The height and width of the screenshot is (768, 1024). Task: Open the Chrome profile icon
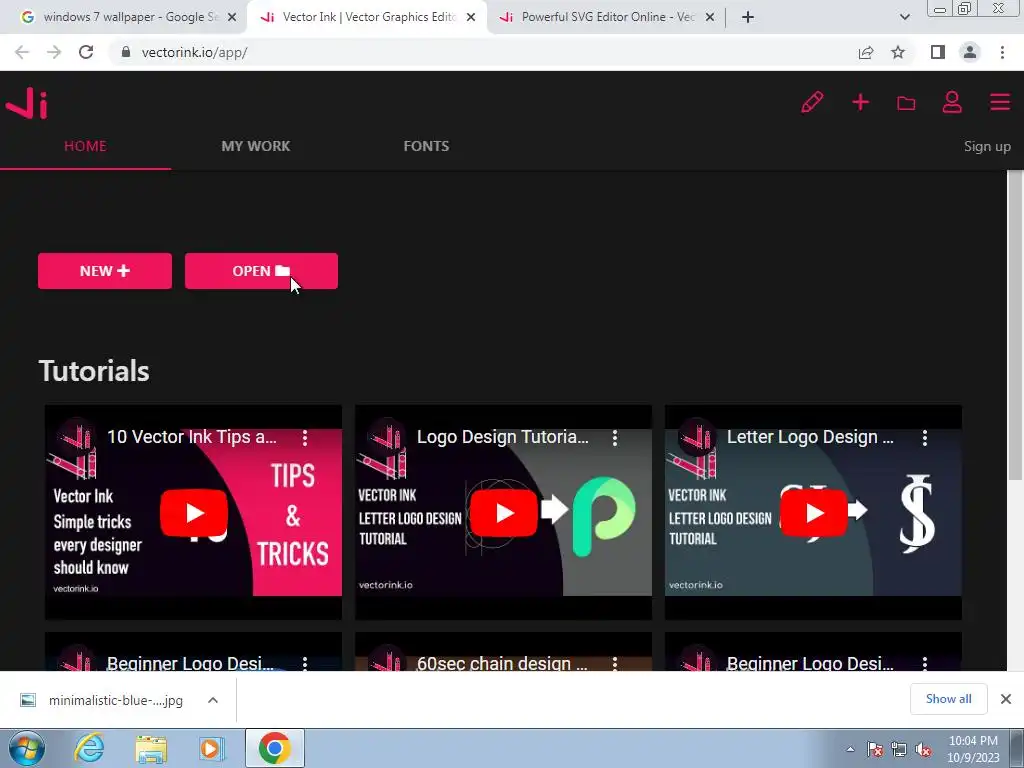point(970,52)
